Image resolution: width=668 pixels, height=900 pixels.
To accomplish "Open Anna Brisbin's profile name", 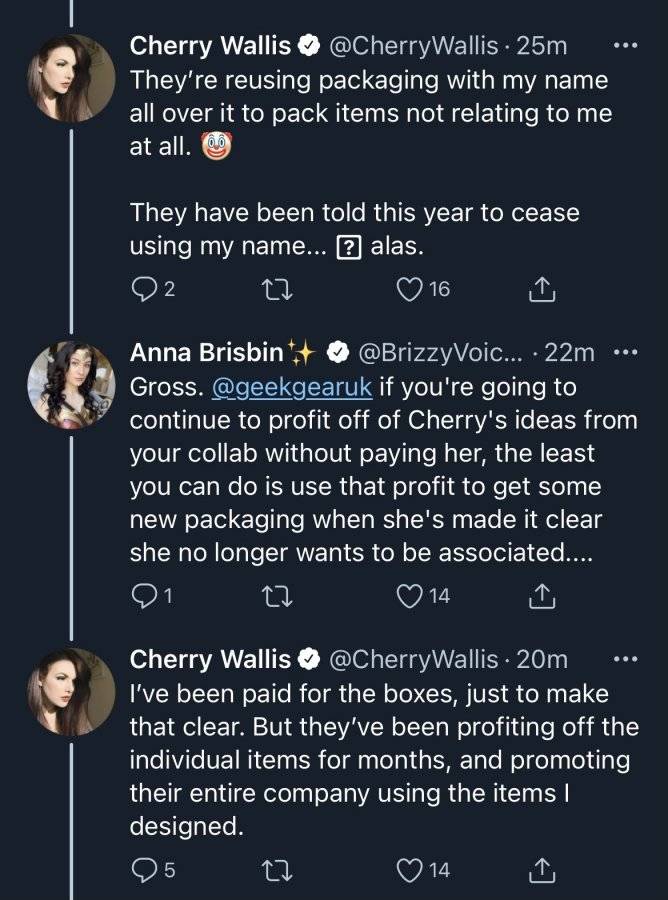I will (x=207, y=352).
